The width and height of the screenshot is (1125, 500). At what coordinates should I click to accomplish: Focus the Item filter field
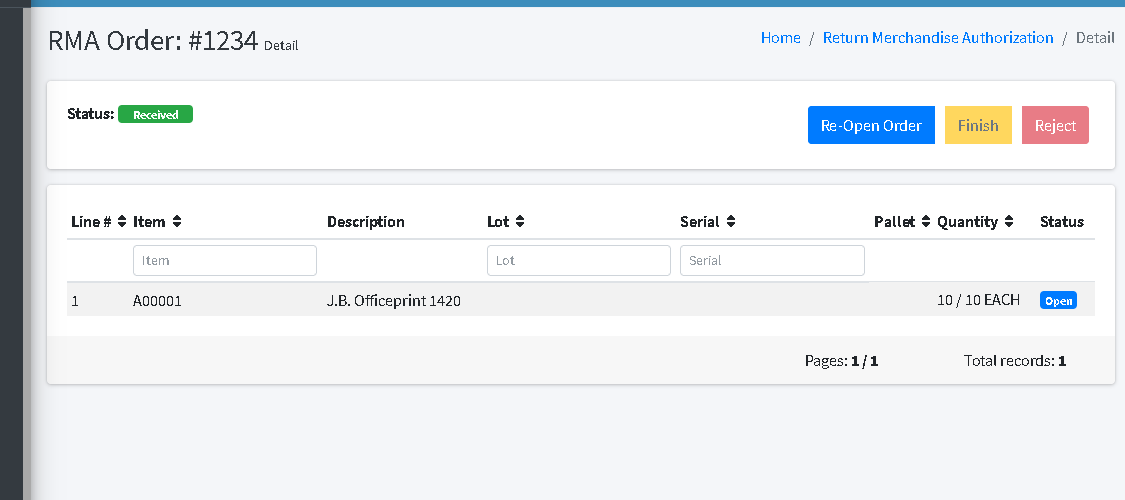(x=225, y=261)
